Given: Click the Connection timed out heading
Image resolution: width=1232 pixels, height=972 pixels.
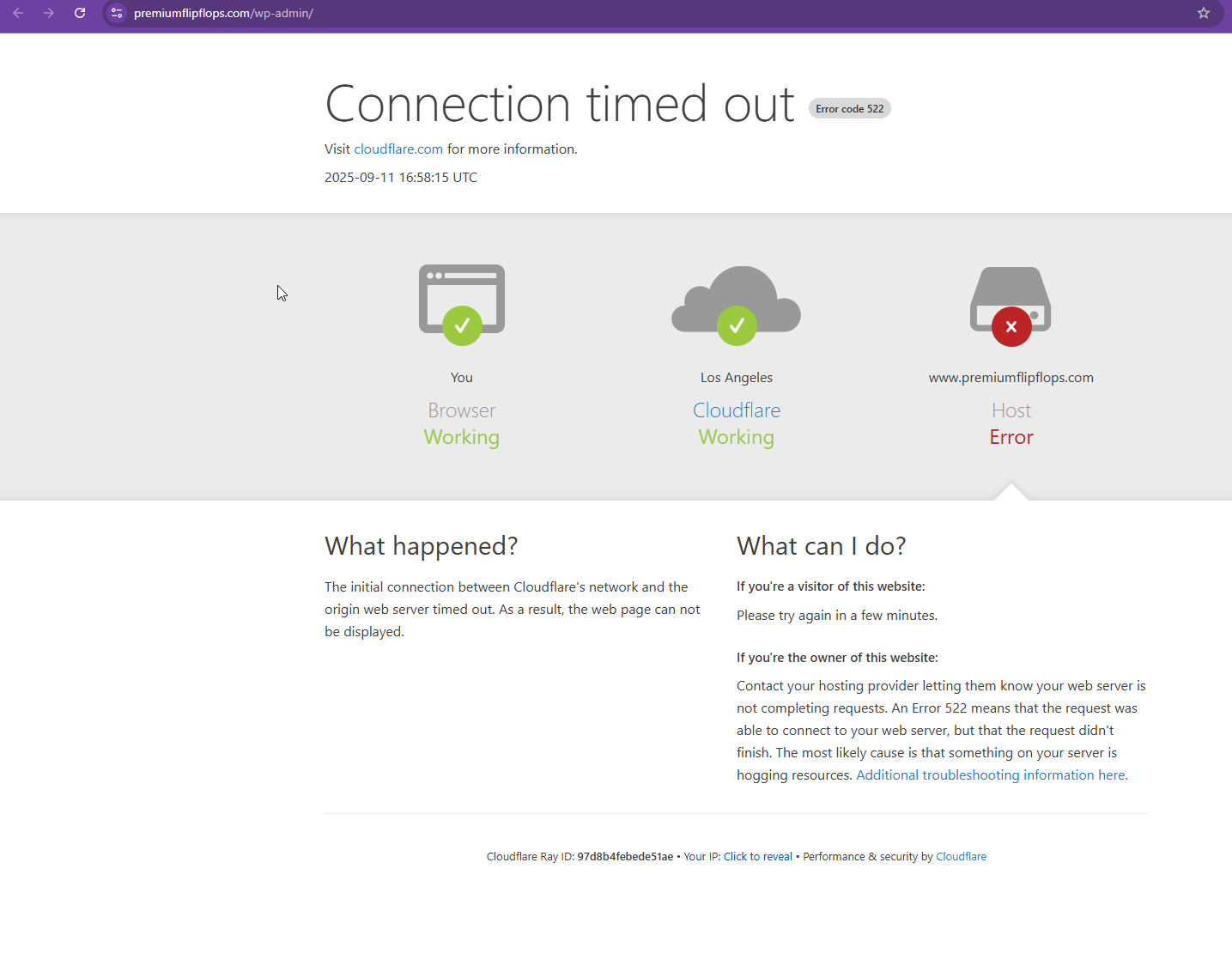Looking at the screenshot, I should pos(560,105).
